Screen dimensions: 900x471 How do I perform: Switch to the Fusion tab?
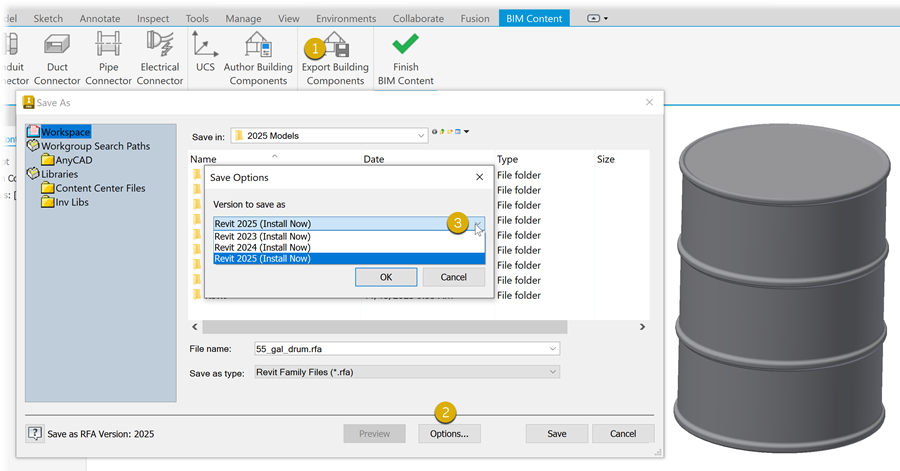pyautogui.click(x=475, y=18)
